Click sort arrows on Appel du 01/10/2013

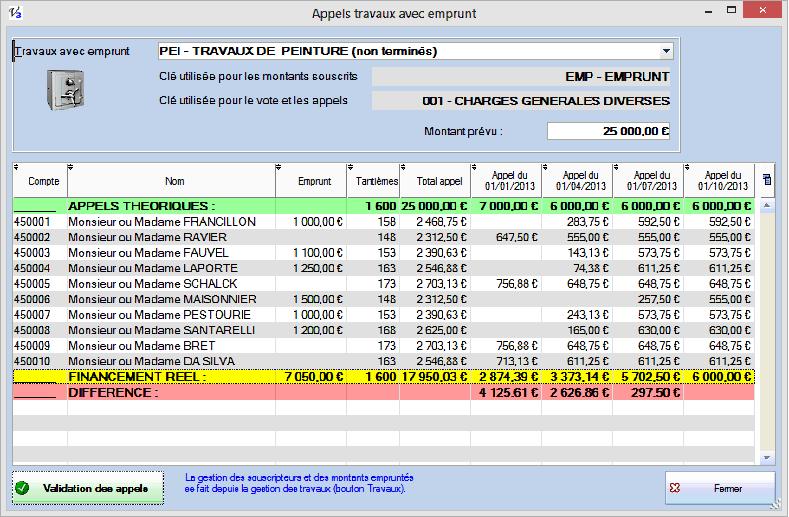pyautogui.click(x=687, y=167)
